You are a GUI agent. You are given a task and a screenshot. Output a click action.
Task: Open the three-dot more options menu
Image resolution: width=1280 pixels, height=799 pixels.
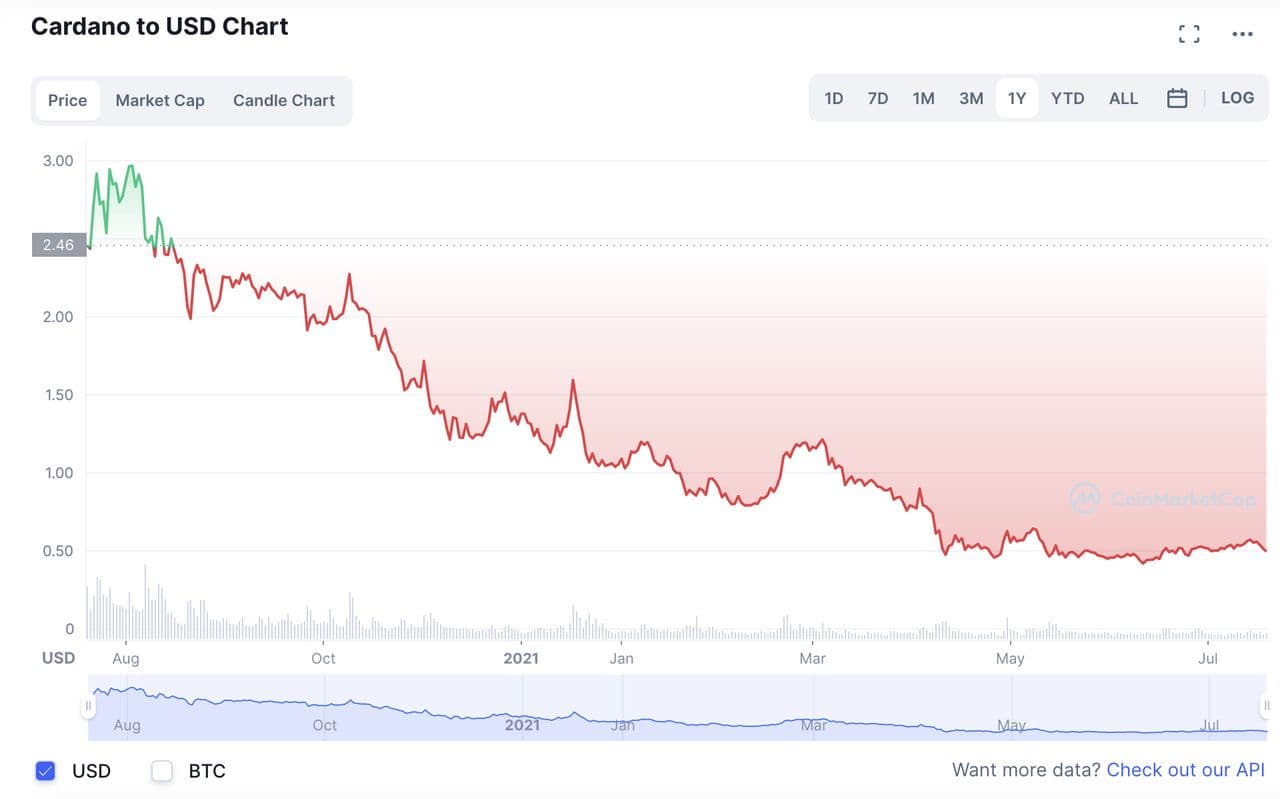coord(1242,34)
